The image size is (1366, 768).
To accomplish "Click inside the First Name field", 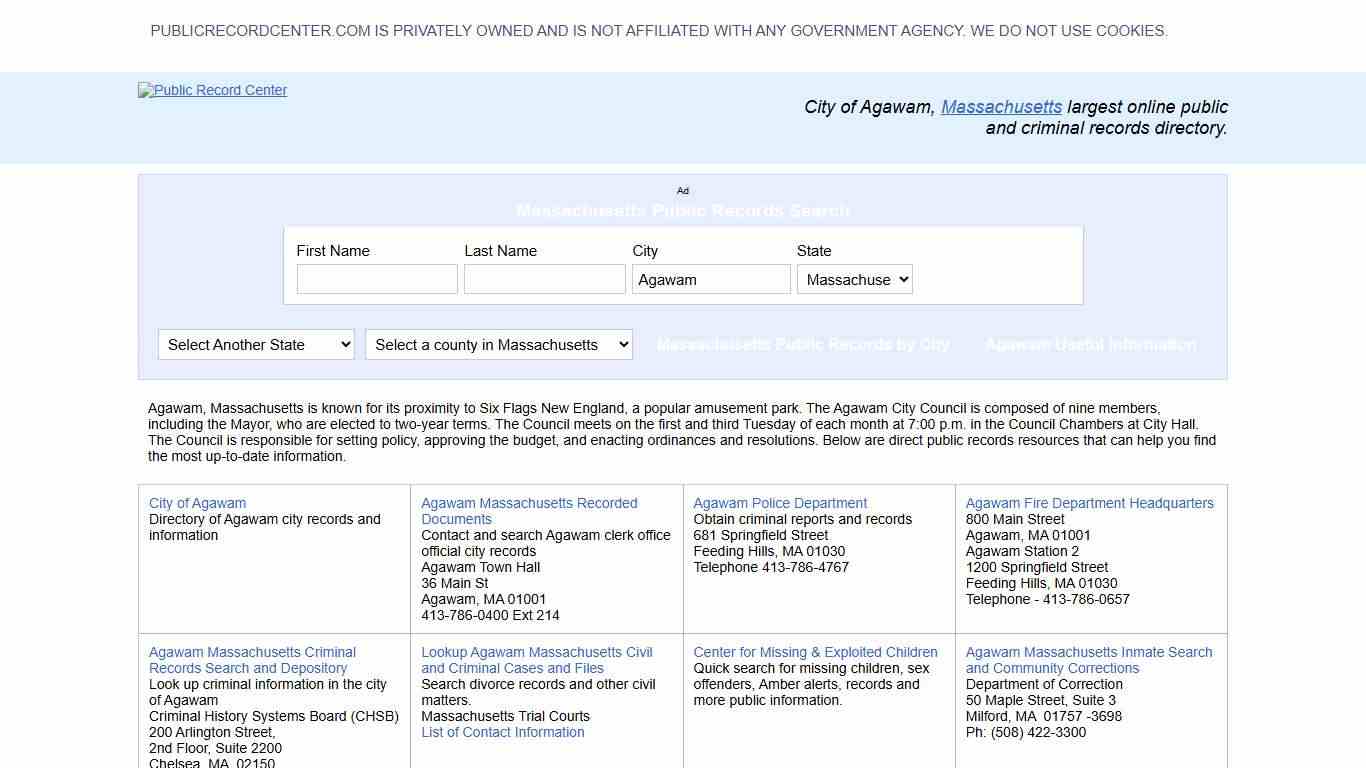I will tap(377, 279).
